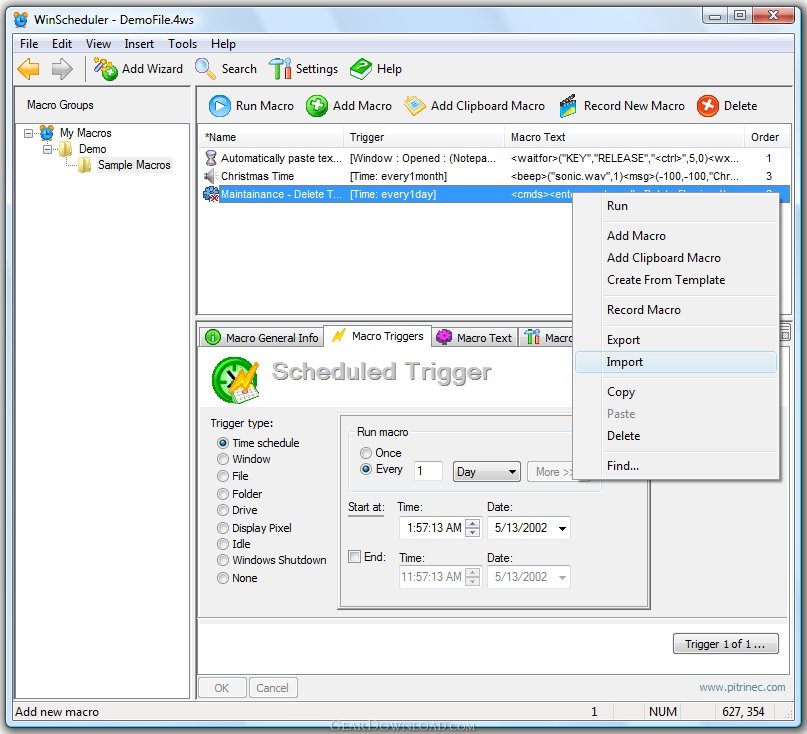Click the Start time spinner arrows

pos(472,528)
